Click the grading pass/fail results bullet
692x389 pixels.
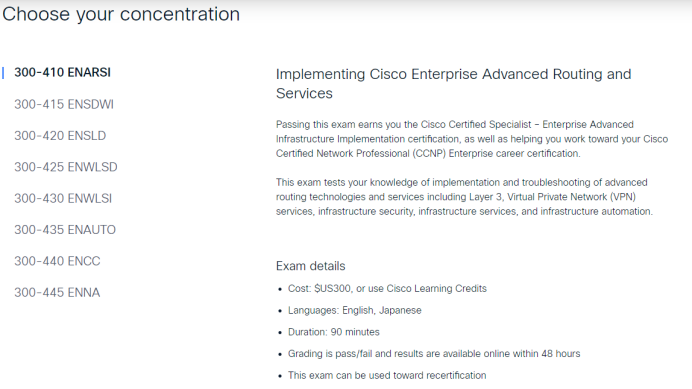pyautogui.click(x=434, y=354)
